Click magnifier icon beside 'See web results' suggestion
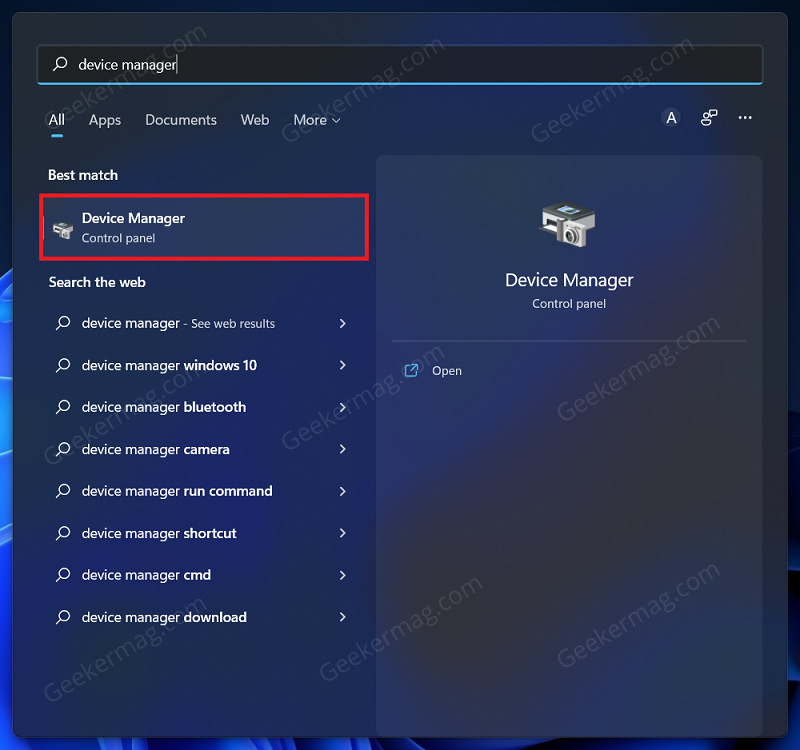The height and width of the screenshot is (750, 800). pos(63,323)
